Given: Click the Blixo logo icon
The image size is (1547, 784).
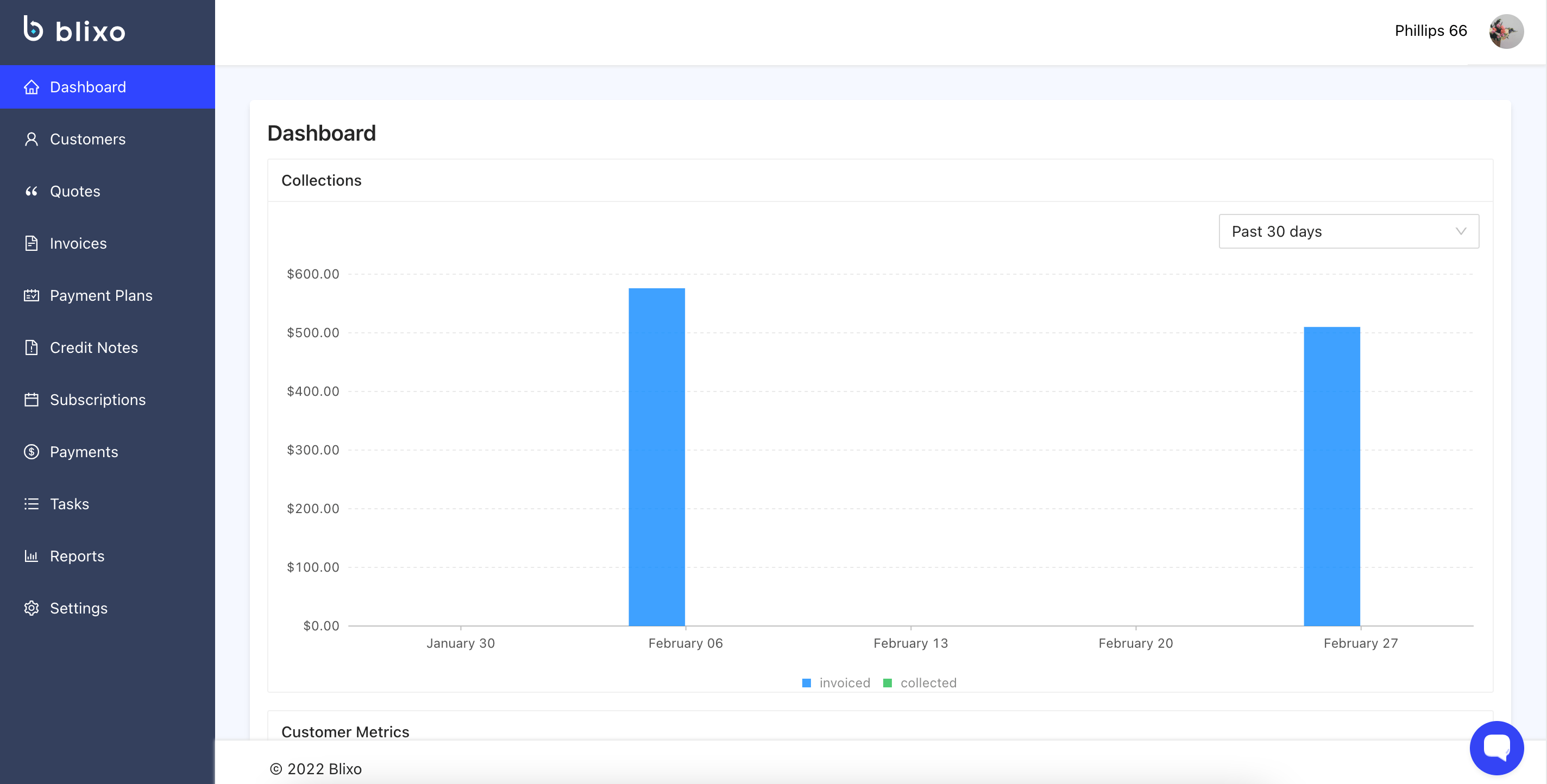Looking at the screenshot, I should (x=33, y=29).
